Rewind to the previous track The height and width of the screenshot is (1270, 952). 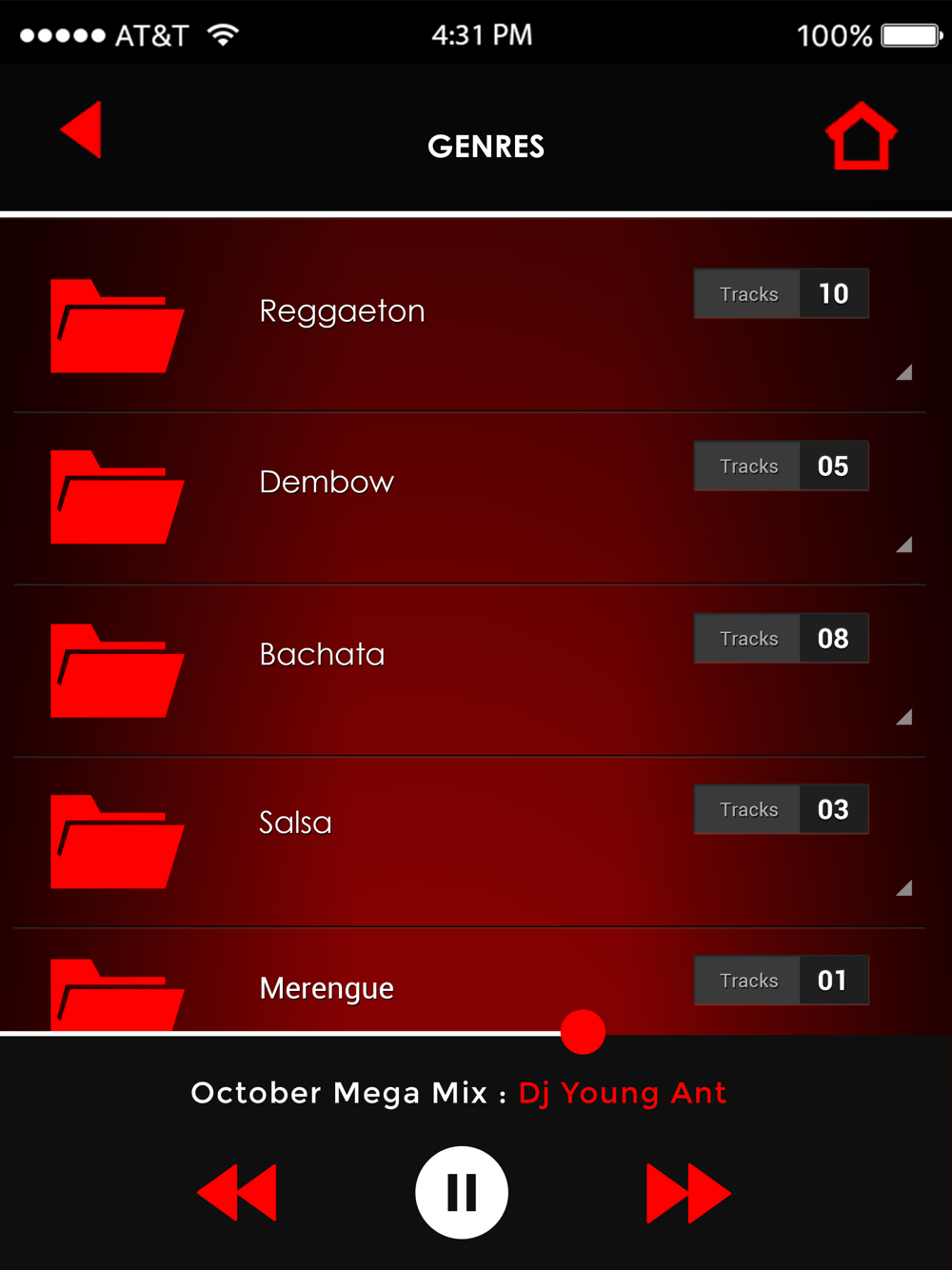237,1192
